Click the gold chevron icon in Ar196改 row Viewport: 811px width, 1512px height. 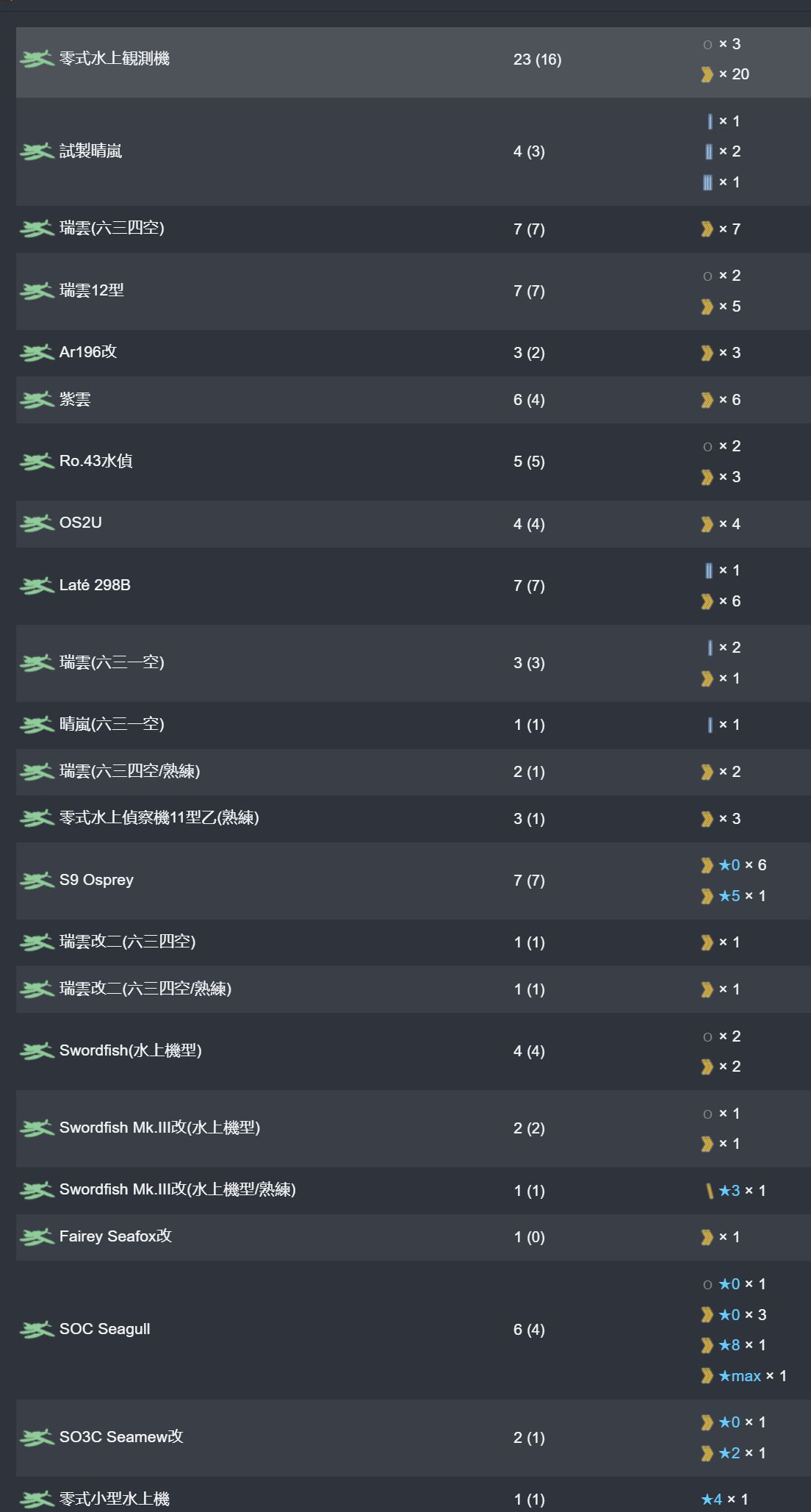pyautogui.click(x=707, y=353)
